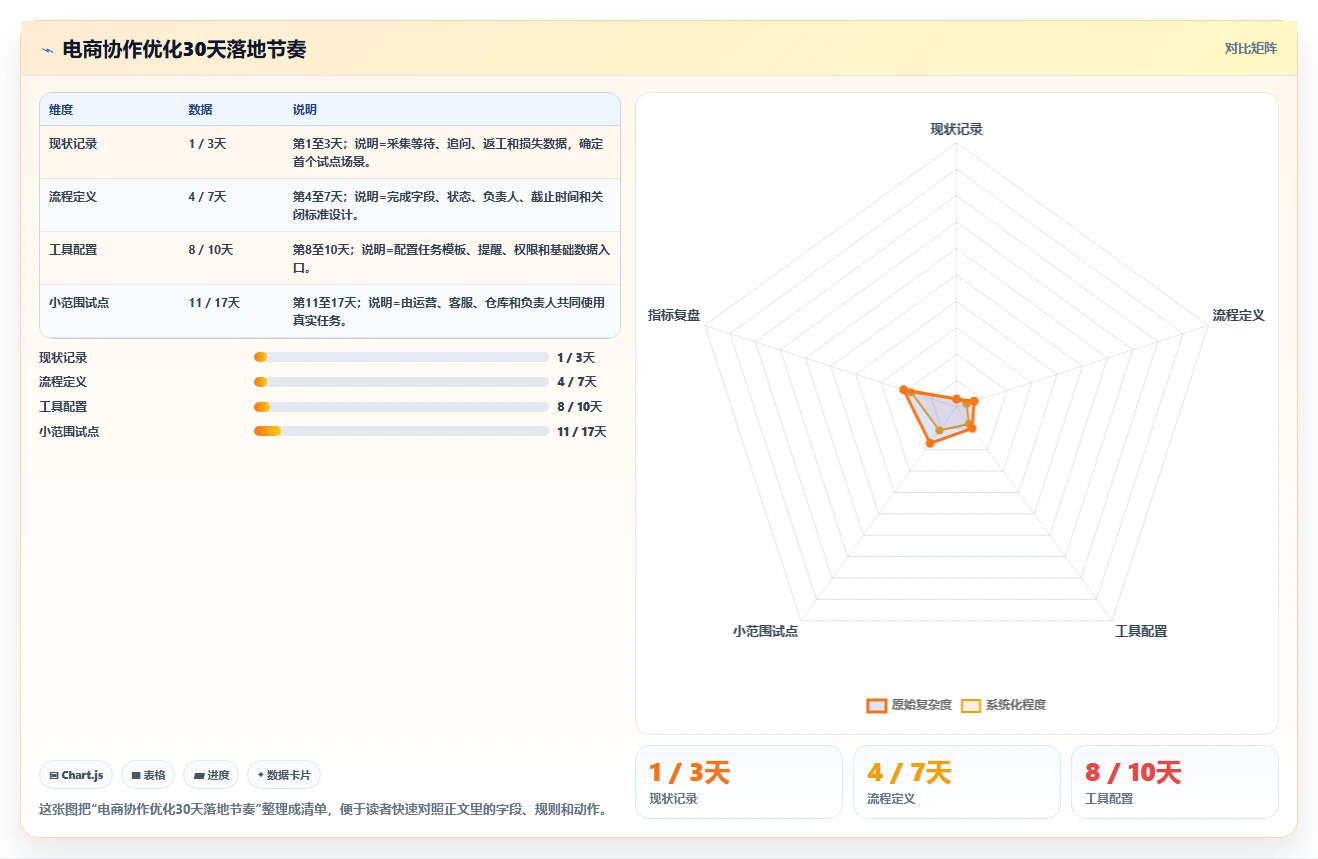The height and width of the screenshot is (859, 1318).
Task: Click the 工具配置 progress bar
Action: click(x=401, y=407)
